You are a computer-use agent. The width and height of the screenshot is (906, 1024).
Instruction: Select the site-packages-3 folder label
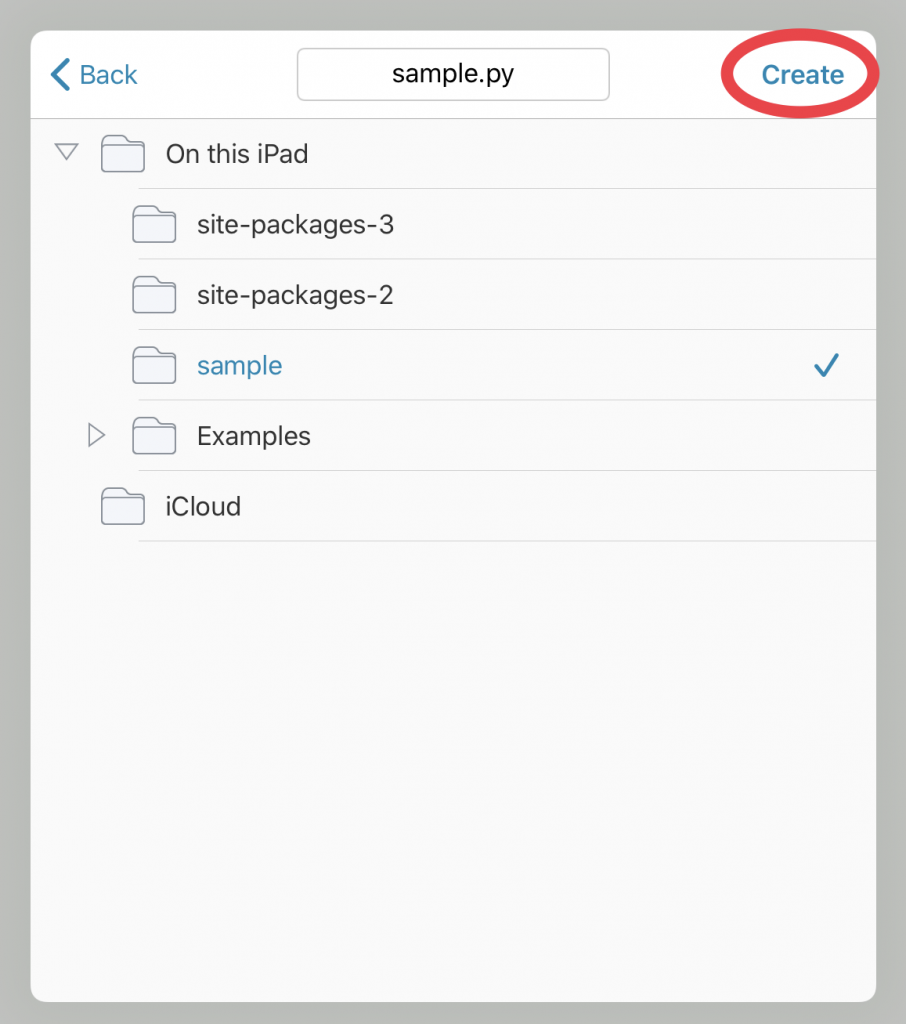point(295,225)
